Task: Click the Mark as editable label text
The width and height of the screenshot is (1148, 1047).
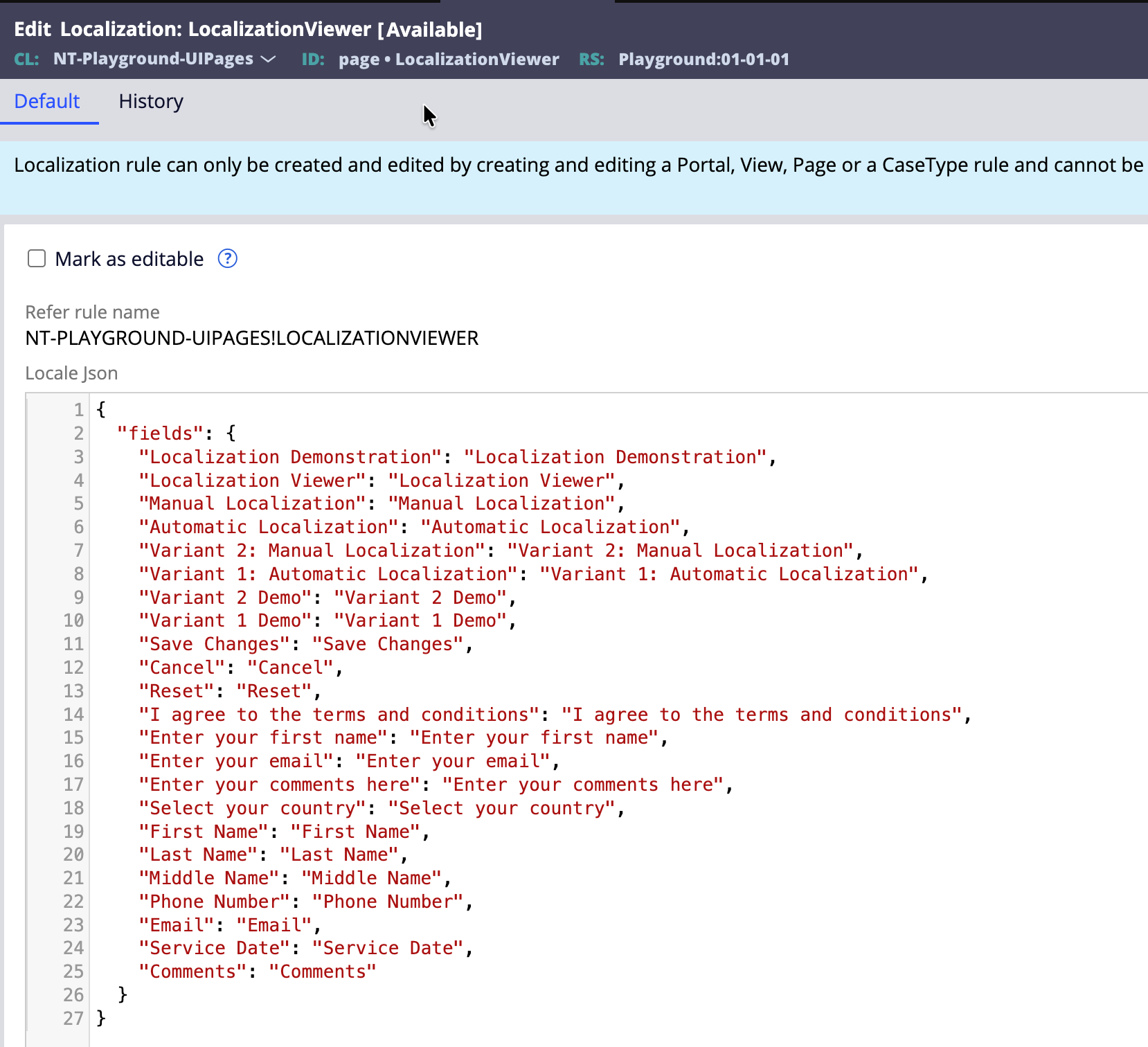Action: pyautogui.click(x=129, y=259)
